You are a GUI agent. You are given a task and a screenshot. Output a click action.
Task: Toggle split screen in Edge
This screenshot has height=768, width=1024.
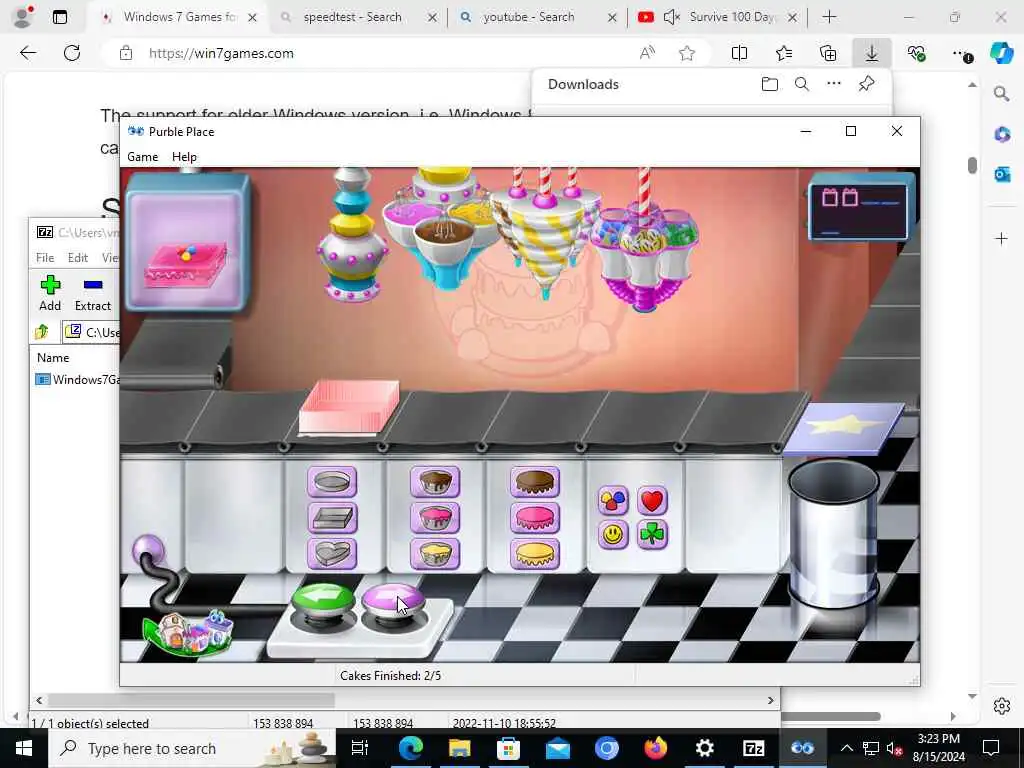point(739,54)
